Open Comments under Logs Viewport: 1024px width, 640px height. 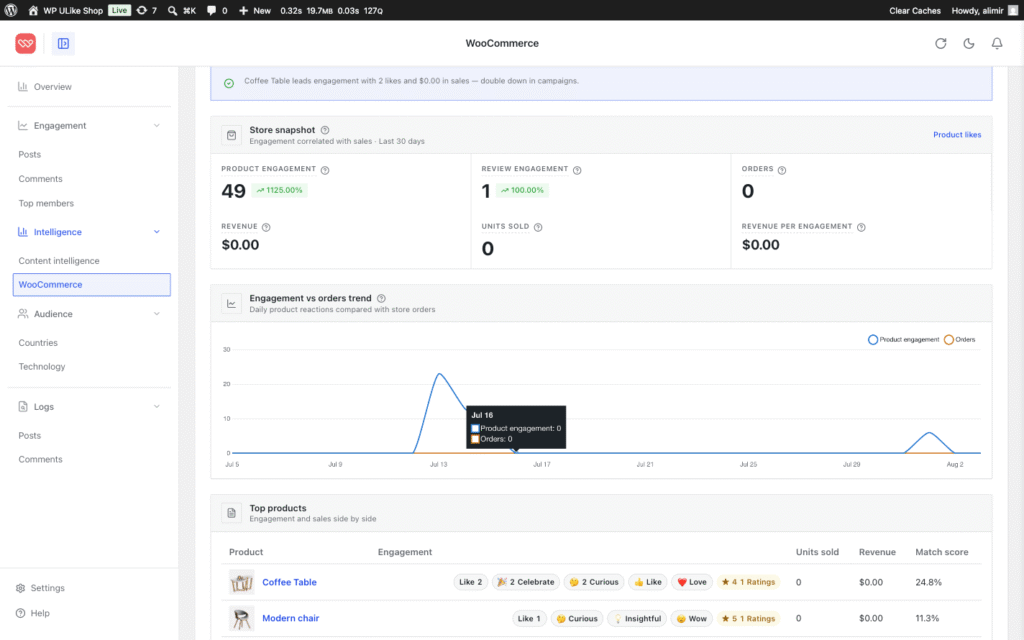[40, 460]
